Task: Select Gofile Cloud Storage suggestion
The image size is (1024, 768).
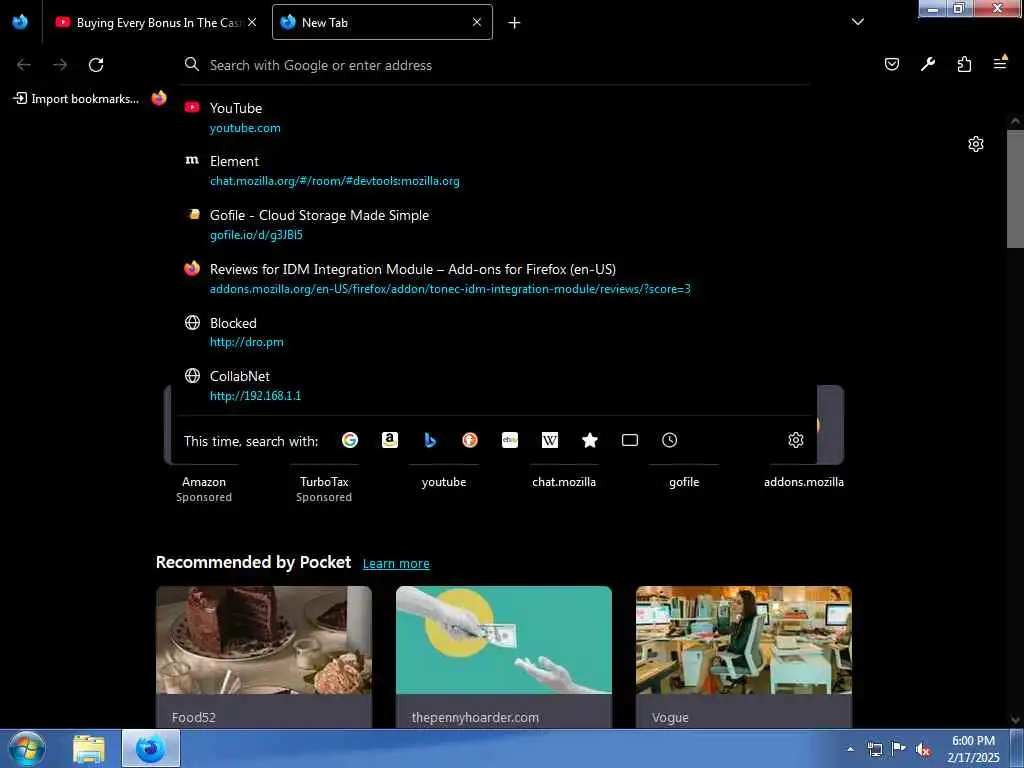Action: pyautogui.click(x=496, y=224)
